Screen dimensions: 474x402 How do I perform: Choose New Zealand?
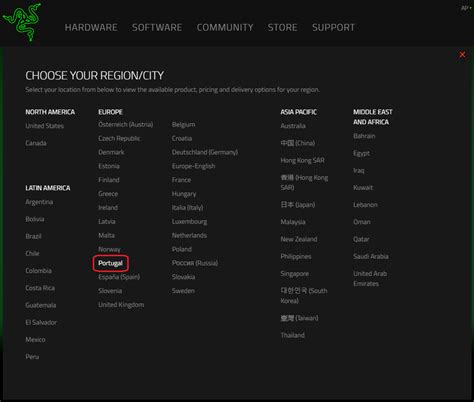(299, 239)
